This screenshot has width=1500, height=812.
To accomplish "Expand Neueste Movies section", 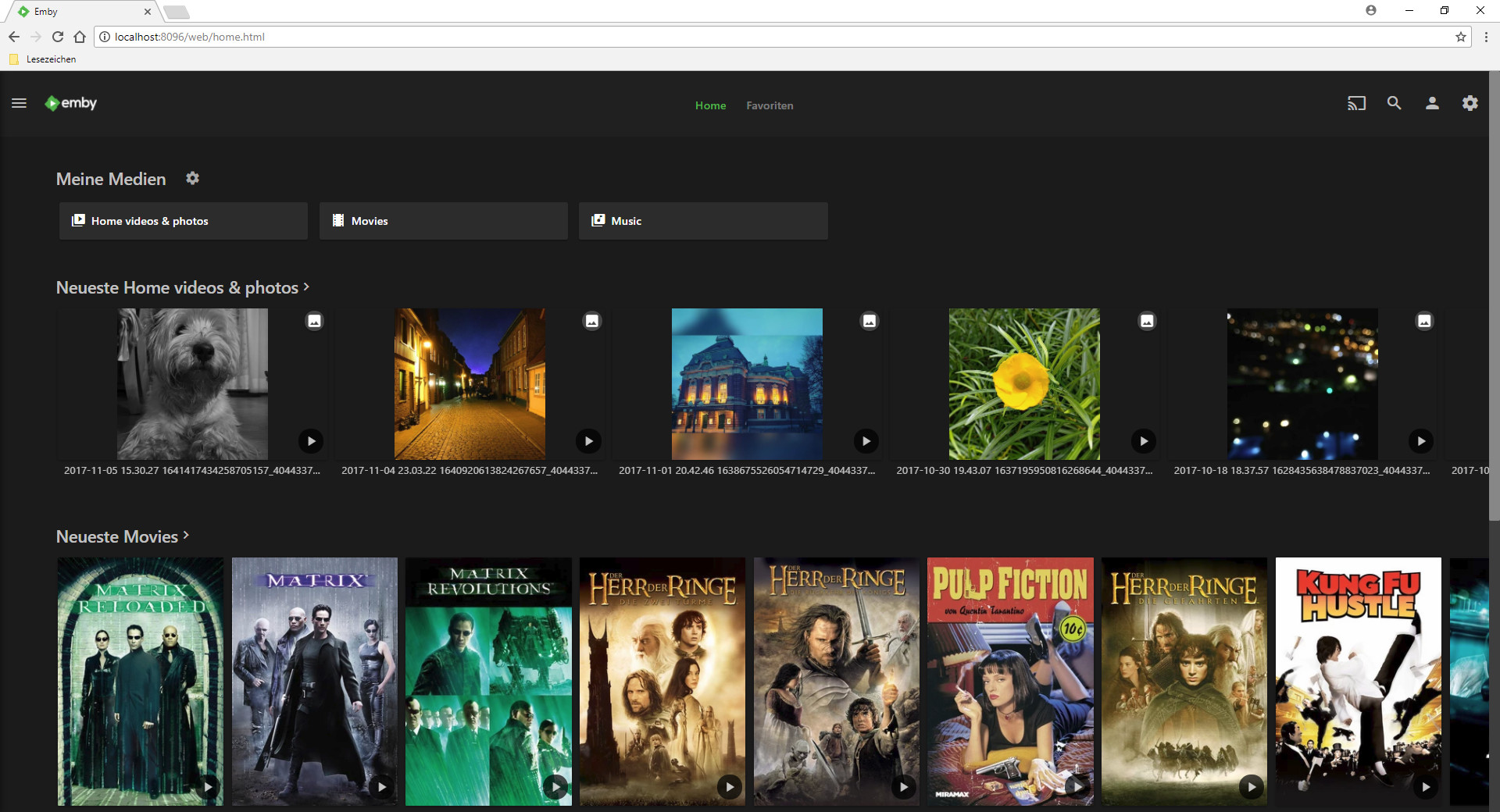I will click(123, 536).
